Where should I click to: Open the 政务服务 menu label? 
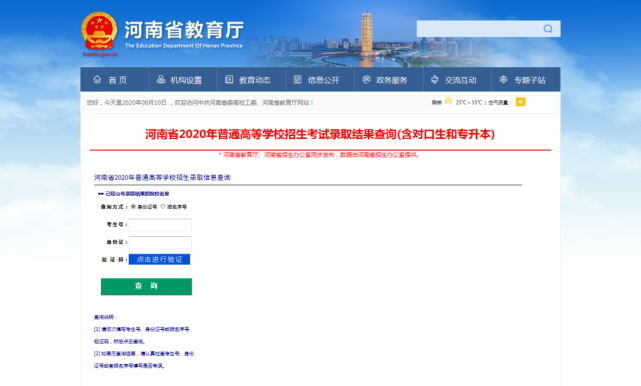[x=392, y=80]
